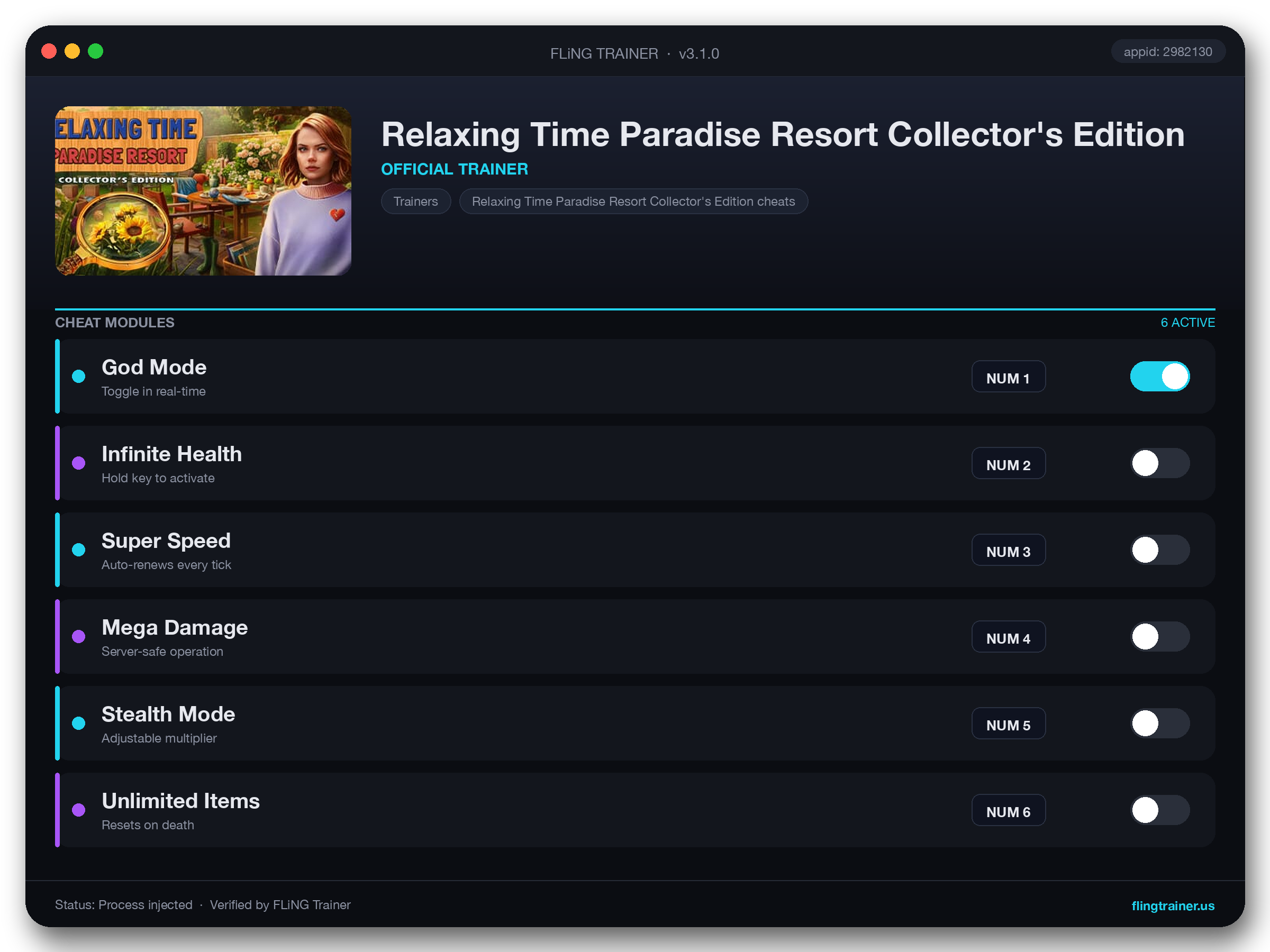The height and width of the screenshot is (952, 1270).
Task: Click the "Hold key to activate" description
Action: click(158, 478)
